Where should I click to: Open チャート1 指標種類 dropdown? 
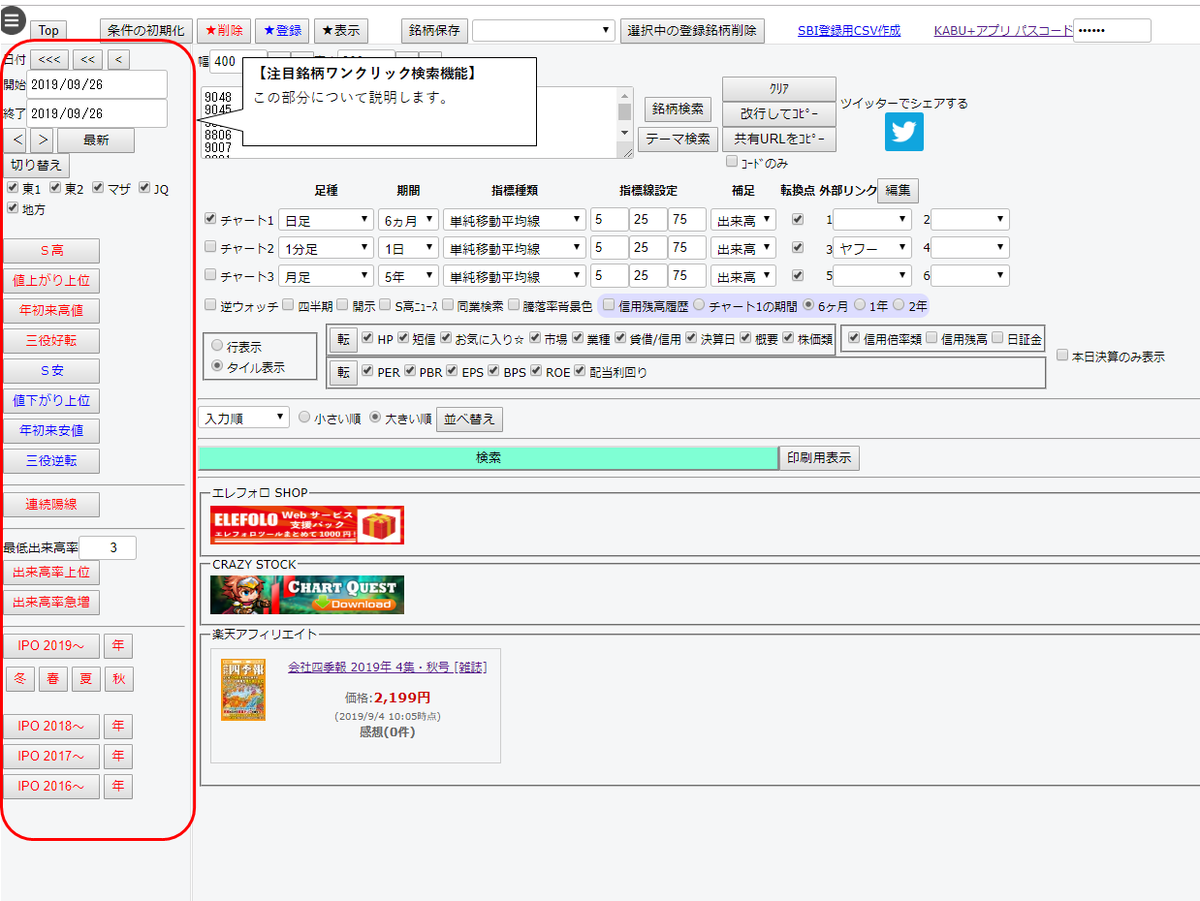click(514, 220)
